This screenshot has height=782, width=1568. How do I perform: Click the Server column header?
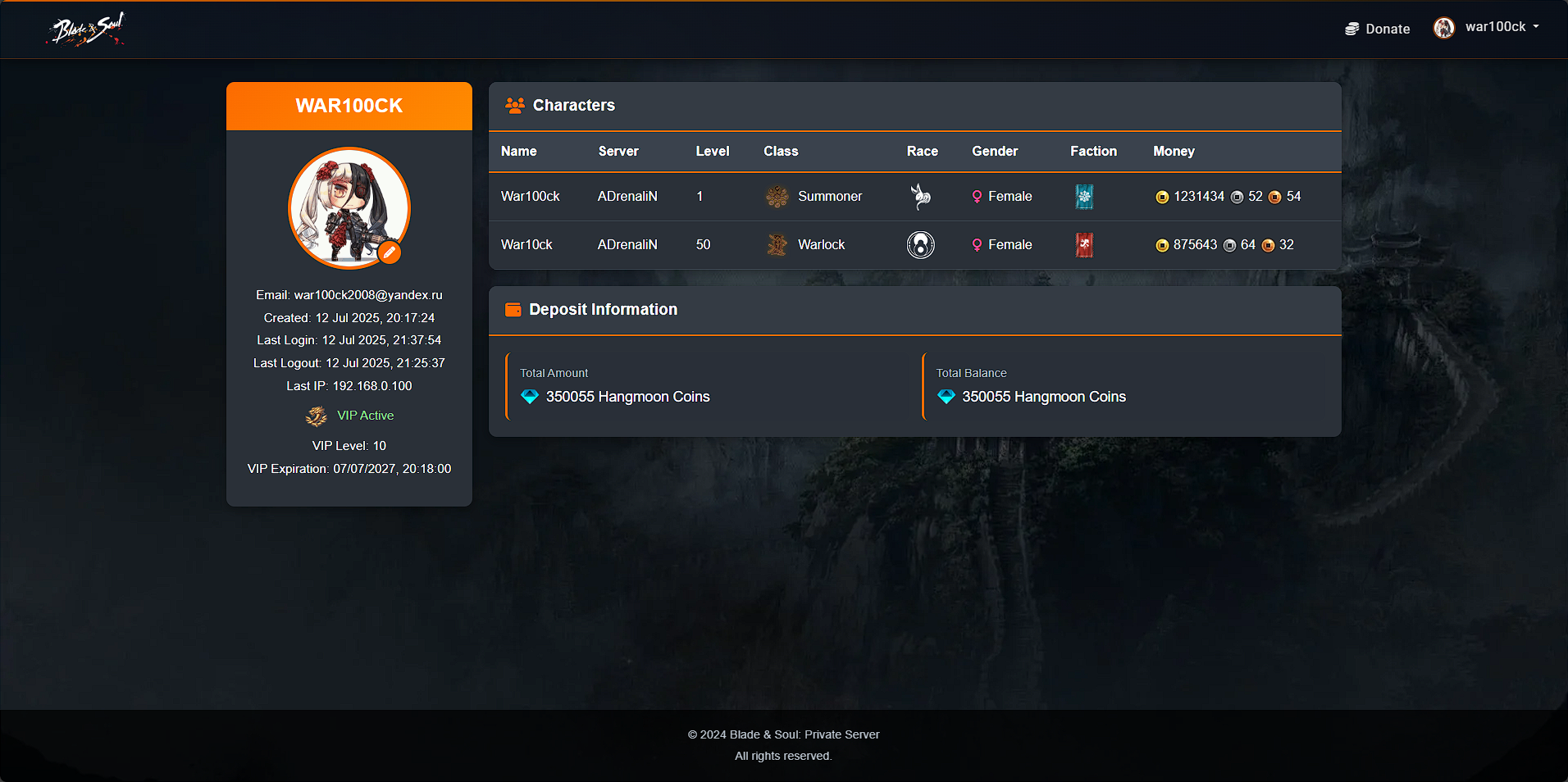coord(618,152)
